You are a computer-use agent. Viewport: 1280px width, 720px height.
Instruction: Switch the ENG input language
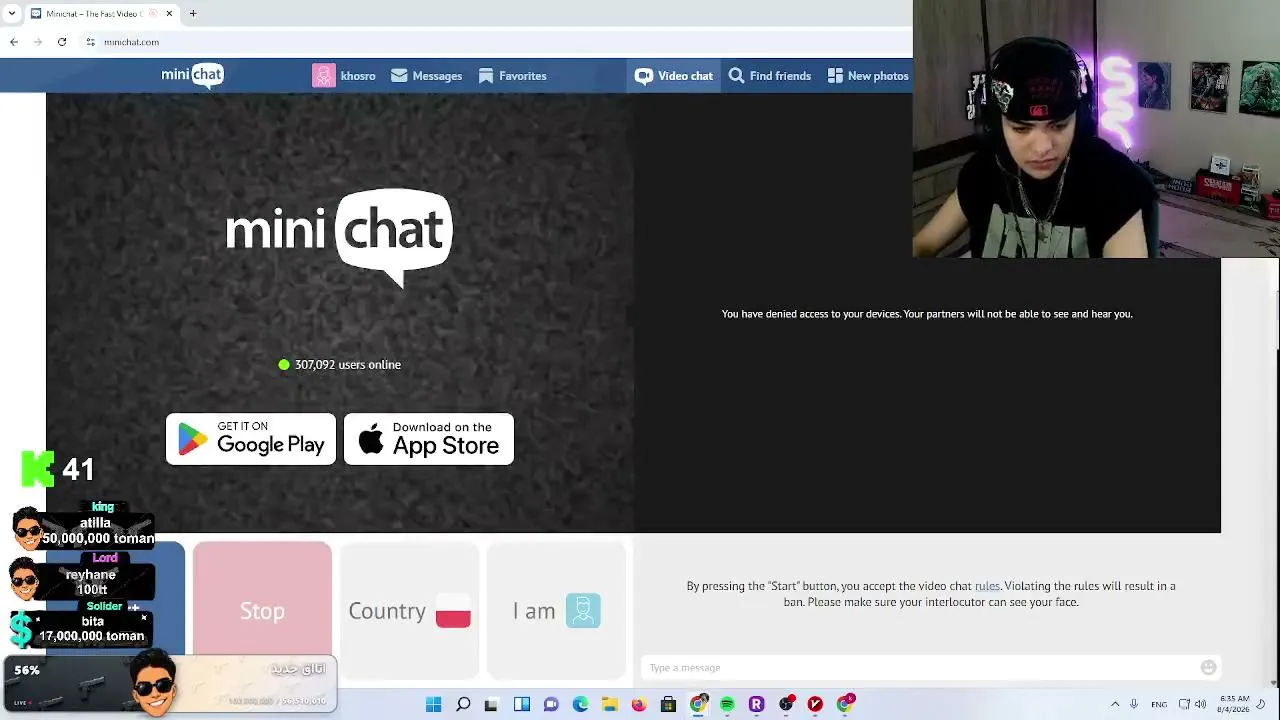point(1159,704)
